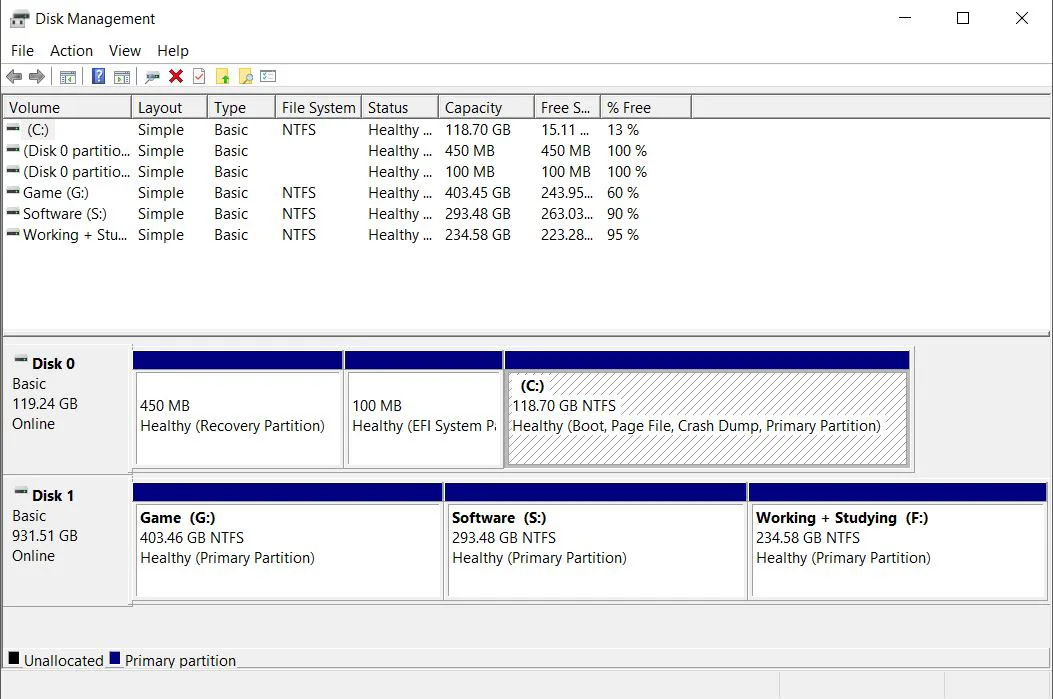The height and width of the screenshot is (699, 1053).
Task: Sort by the Volume column header
Action: tap(67, 107)
